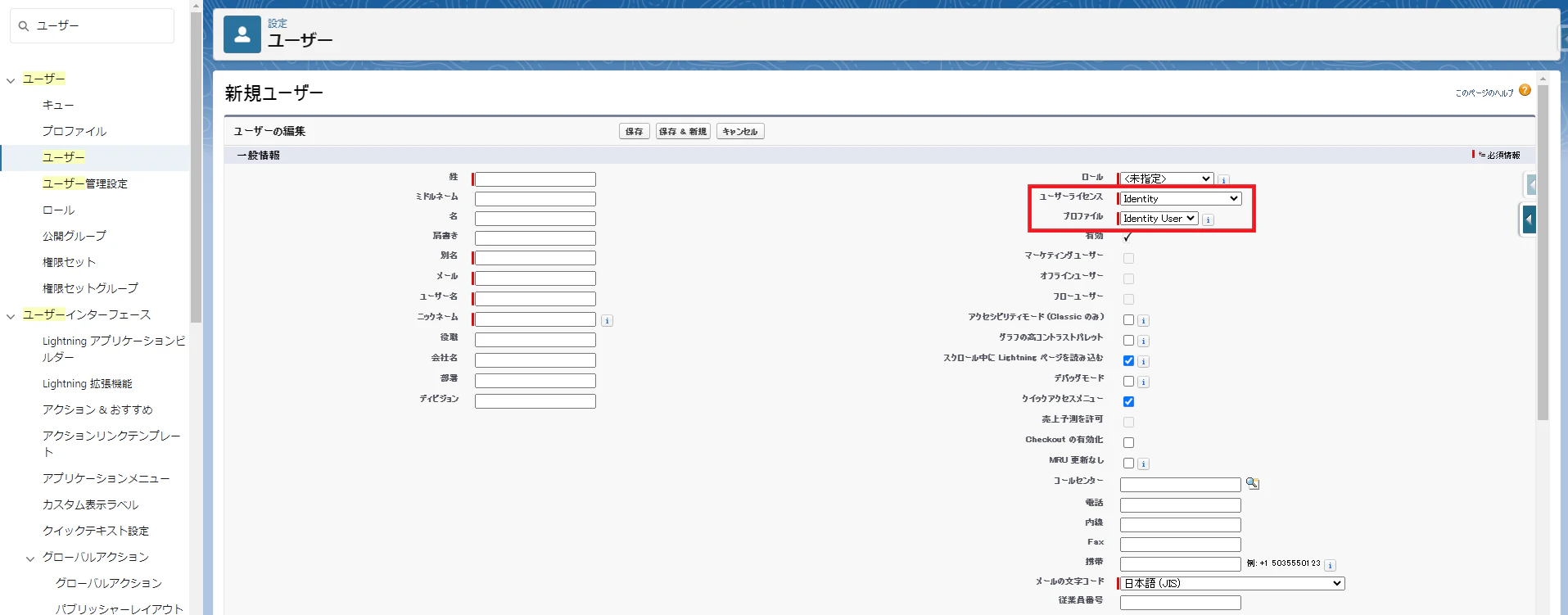Enable Checkout の有効化 checkbox

1128,442
